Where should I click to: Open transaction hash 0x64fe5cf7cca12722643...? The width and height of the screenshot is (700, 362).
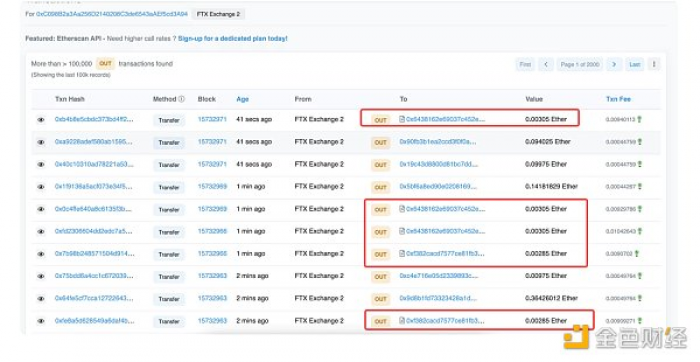pos(94,298)
